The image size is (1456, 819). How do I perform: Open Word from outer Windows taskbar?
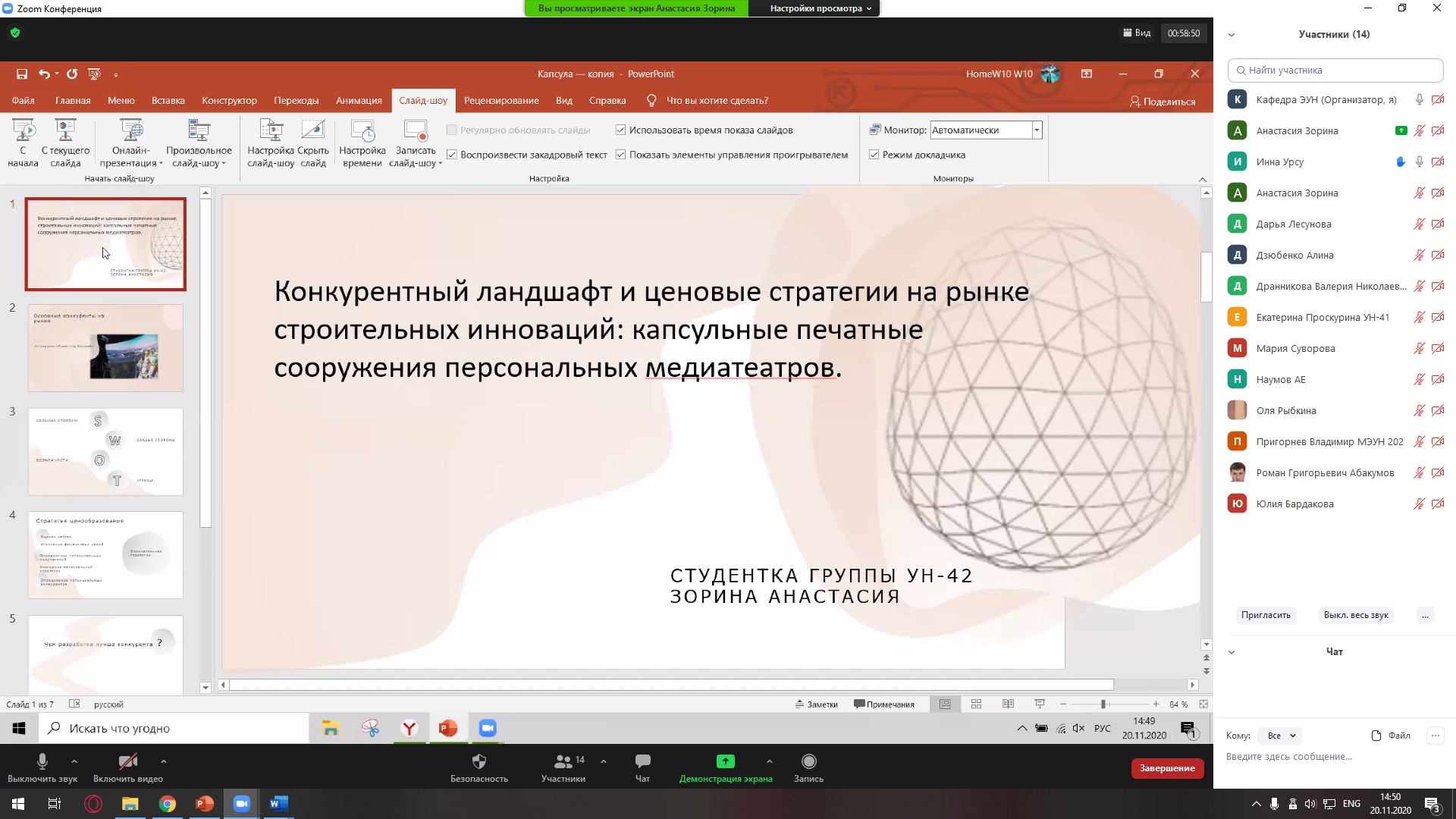coord(278,804)
